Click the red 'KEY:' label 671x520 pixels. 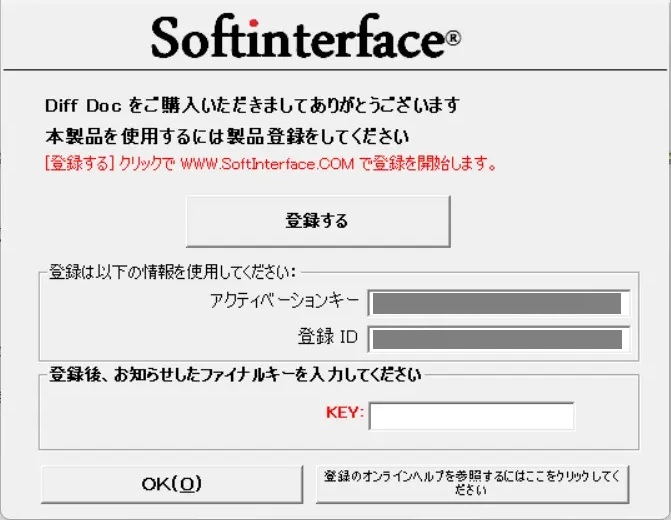coord(344,413)
